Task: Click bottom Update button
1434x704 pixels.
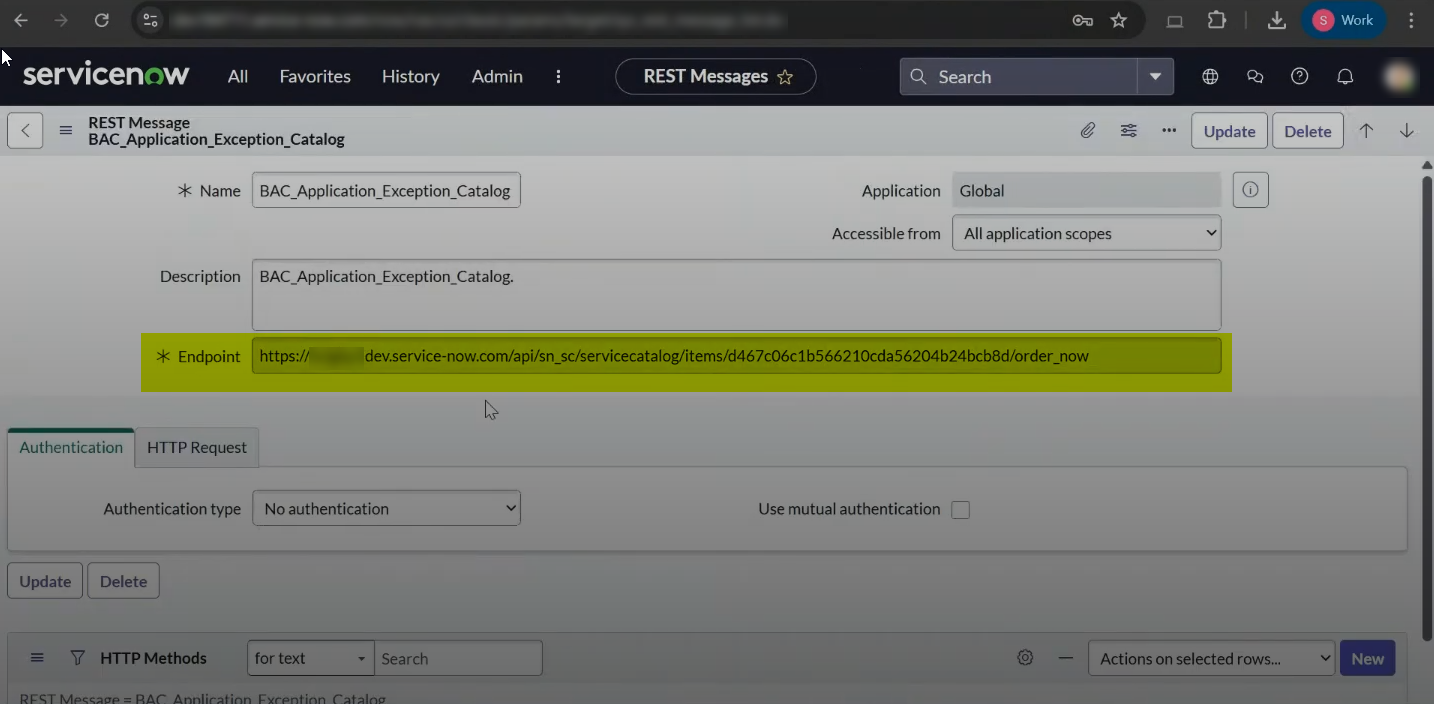Action: 45,581
